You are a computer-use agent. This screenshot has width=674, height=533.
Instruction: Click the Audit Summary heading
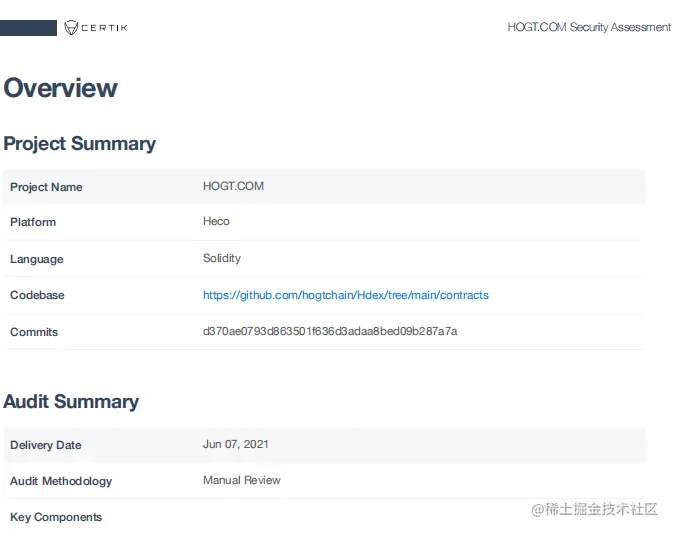71,402
